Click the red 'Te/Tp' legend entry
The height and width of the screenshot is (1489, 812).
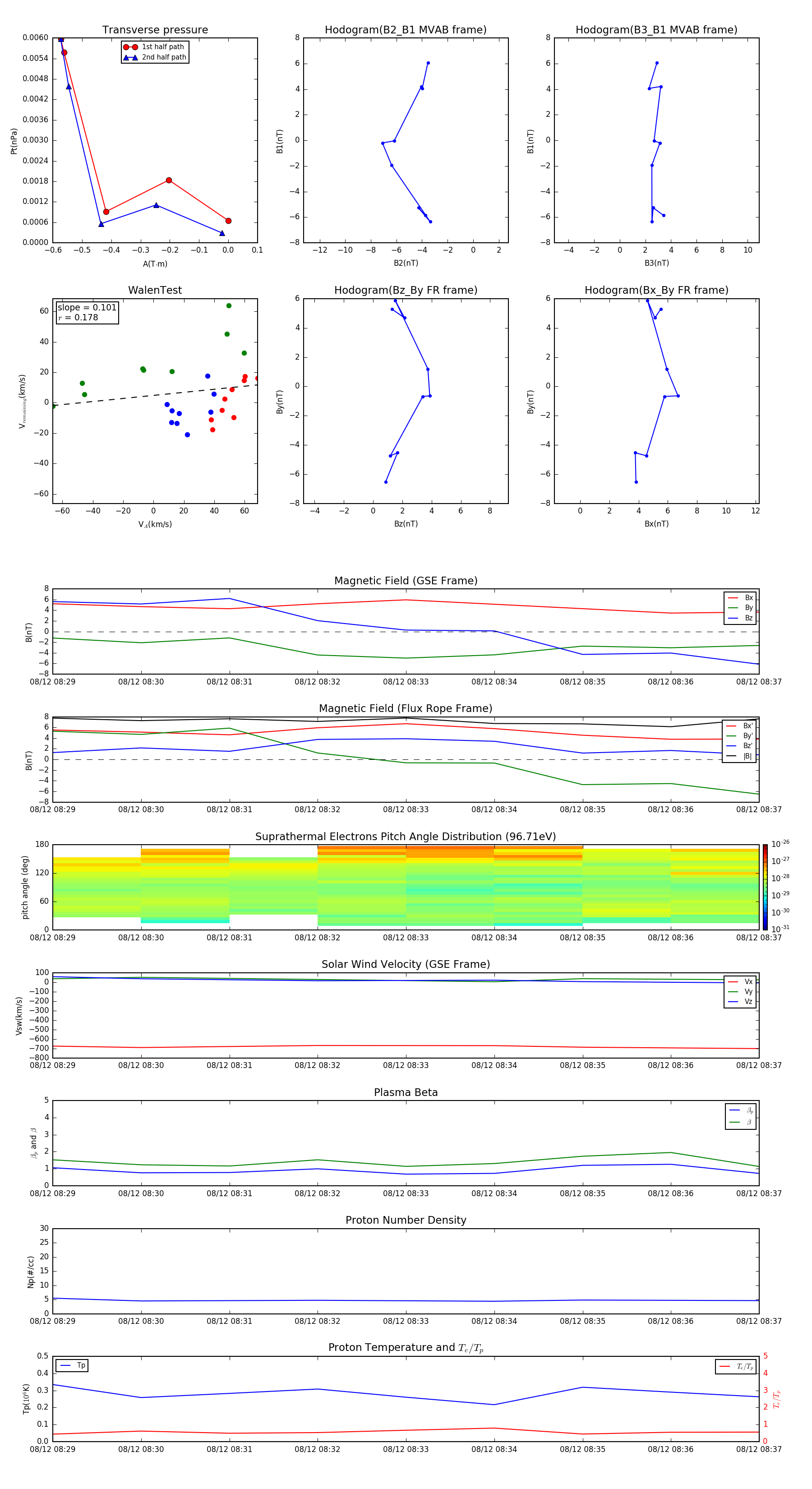click(x=736, y=1366)
